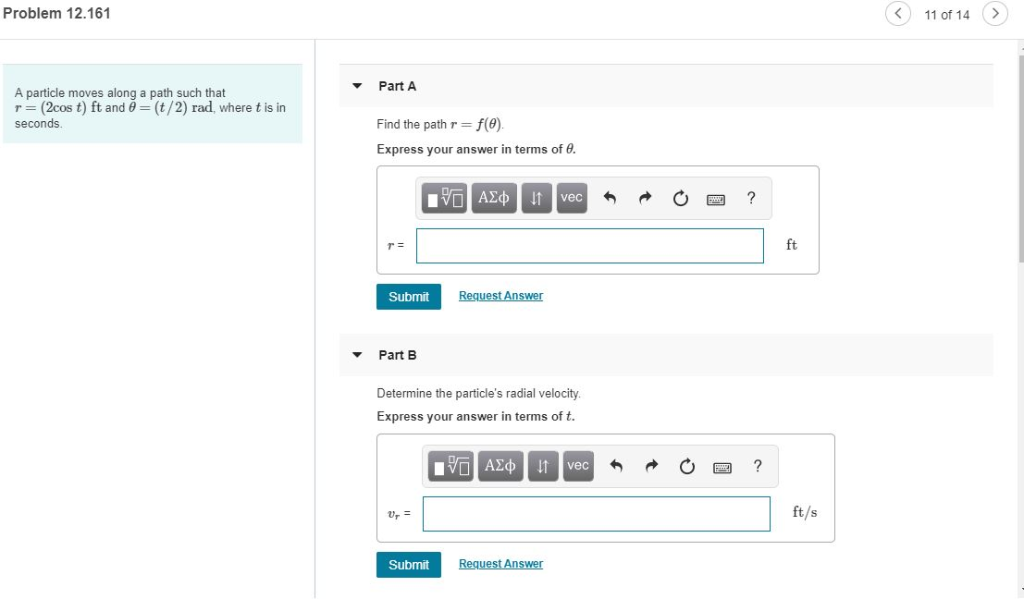Click the units up-down icon in Part B
This screenshot has width=1024, height=599.
point(543,465)
